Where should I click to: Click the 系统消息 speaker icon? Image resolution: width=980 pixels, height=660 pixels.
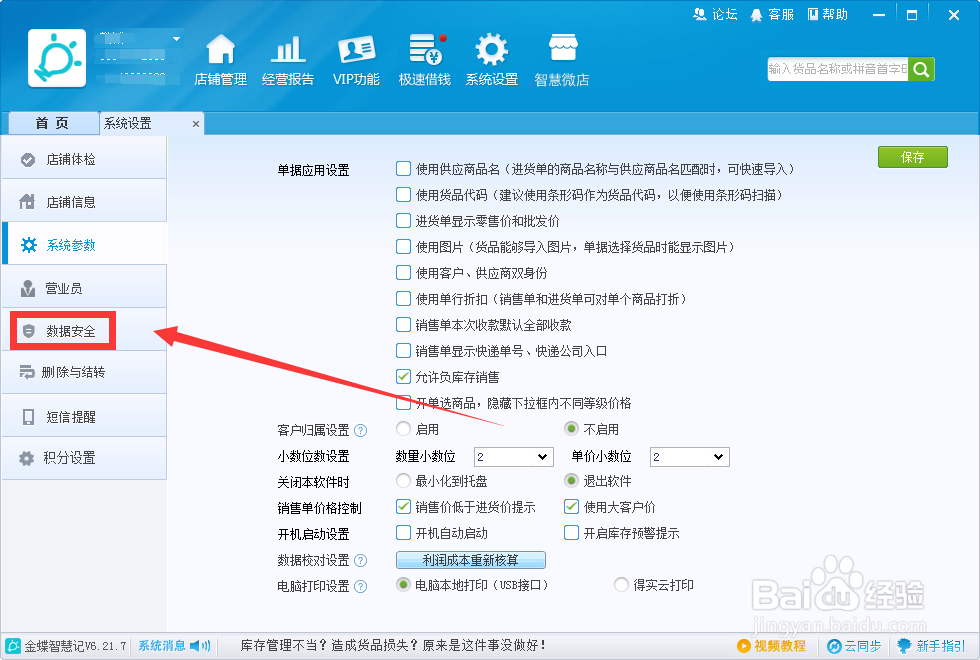tap(200, 646)
